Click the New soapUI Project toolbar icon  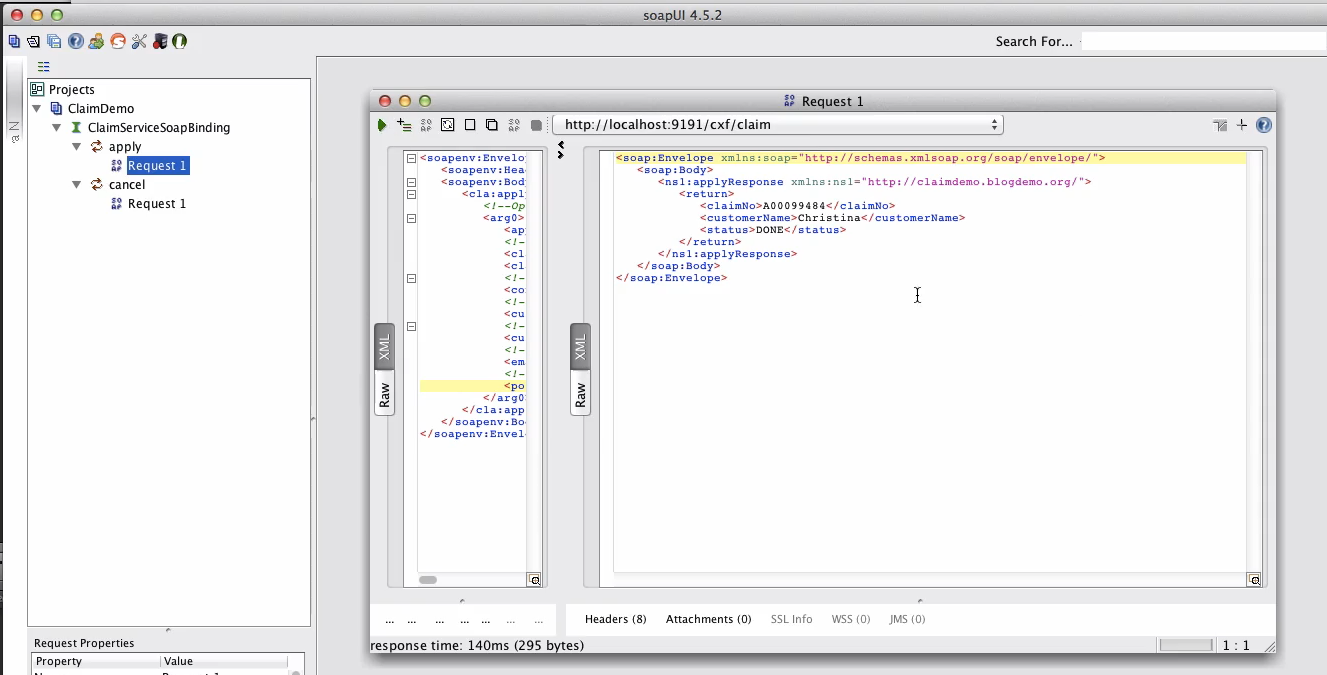point(14,41)
